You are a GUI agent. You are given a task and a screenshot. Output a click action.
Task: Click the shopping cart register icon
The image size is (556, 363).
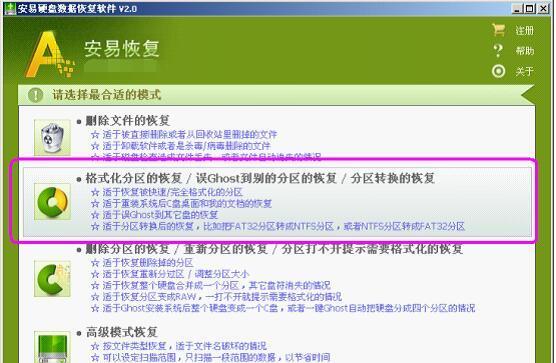(x=499, y=30)
